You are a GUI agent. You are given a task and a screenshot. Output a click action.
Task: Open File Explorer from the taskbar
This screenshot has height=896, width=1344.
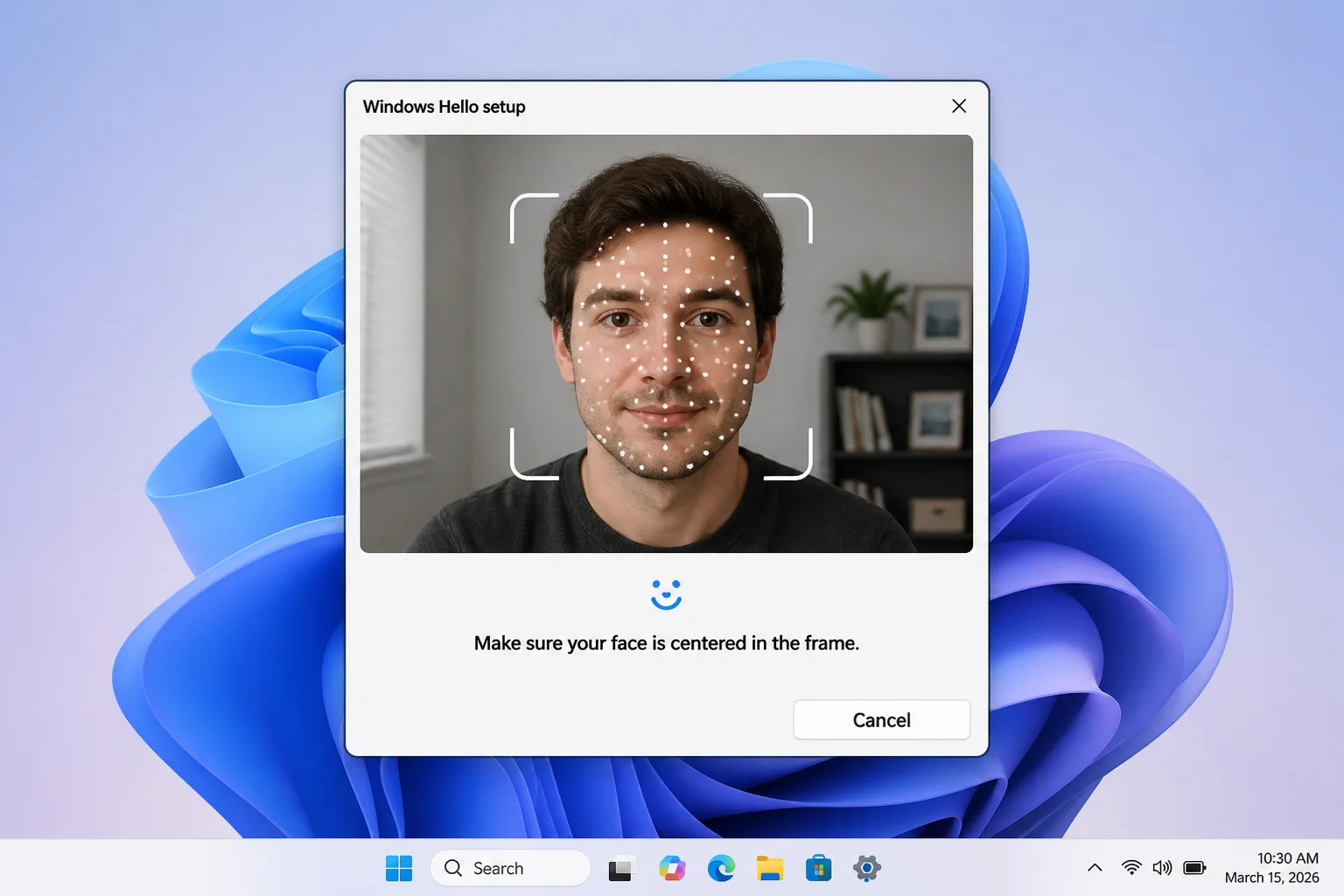click(x=770, y=868)
